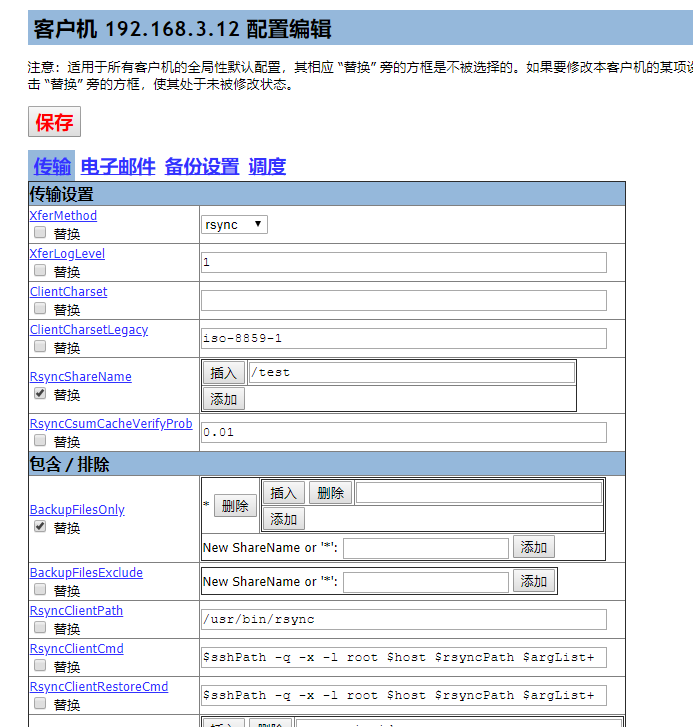Open the XferLogLevel link

(67, 254)
